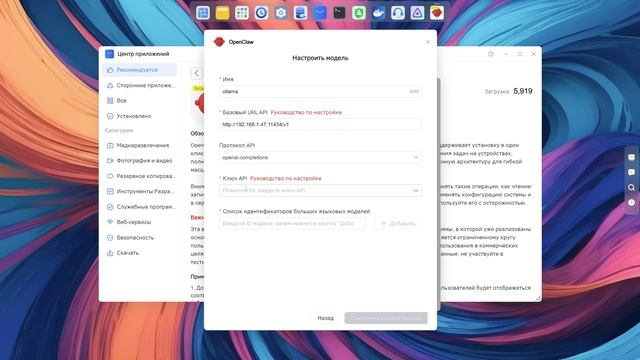Click the question mark icon on right edge
This screenshot has height=360, width=640.
coord(631,202)
